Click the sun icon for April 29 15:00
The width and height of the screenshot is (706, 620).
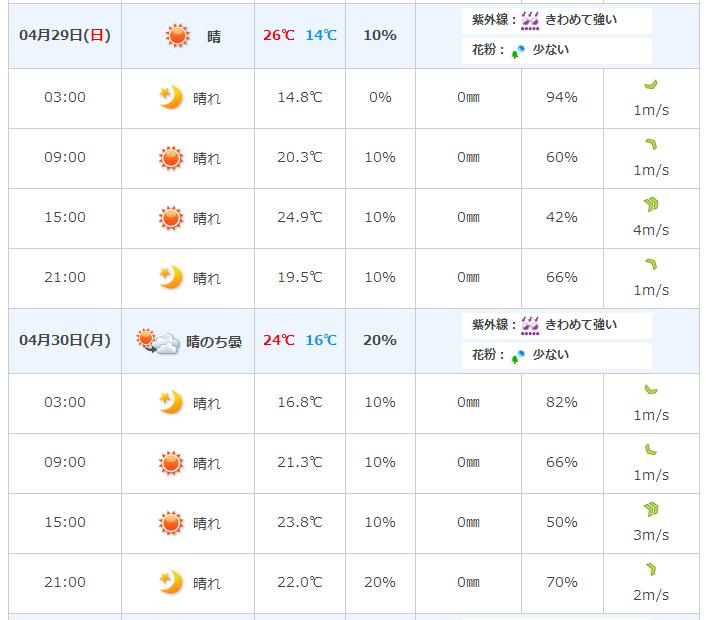171,217
